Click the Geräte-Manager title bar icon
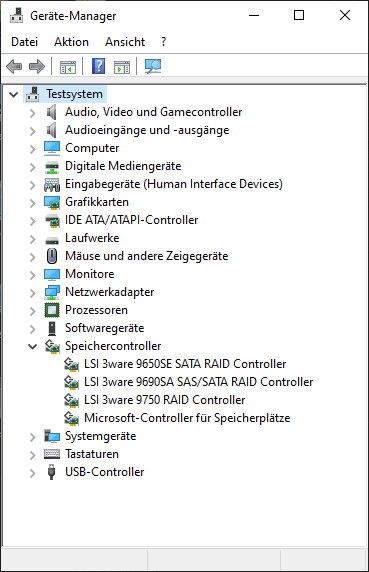This screenshot has height=572, width=369. (x=16, y=16)
